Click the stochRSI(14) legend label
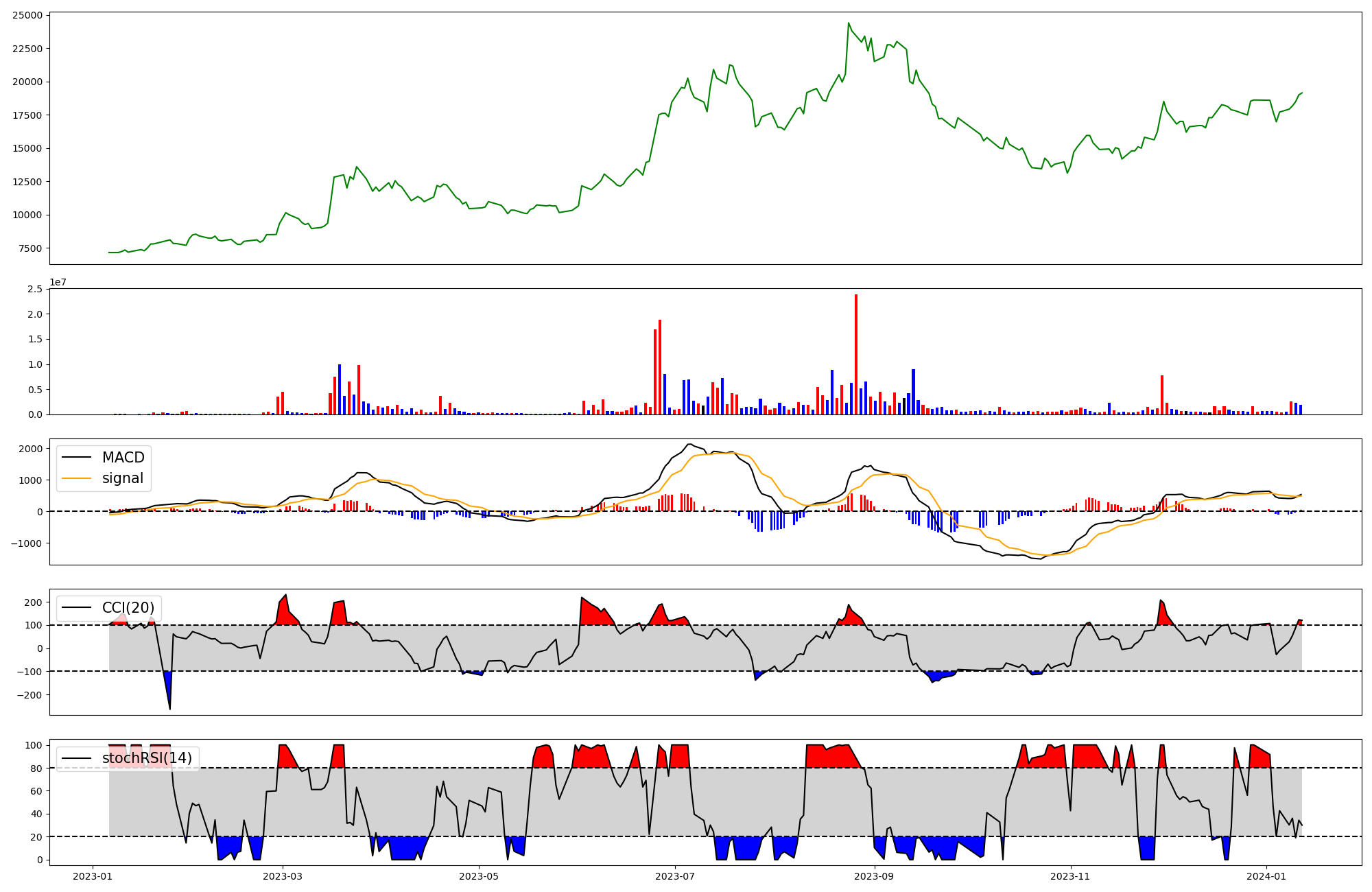1372x892 pixels. click(x=147, y=758)
